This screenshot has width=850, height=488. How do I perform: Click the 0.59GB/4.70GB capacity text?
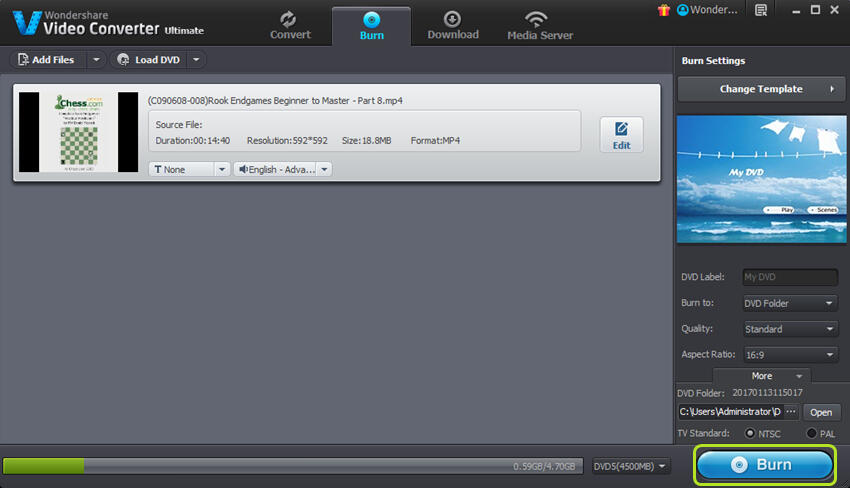(544, 466)
